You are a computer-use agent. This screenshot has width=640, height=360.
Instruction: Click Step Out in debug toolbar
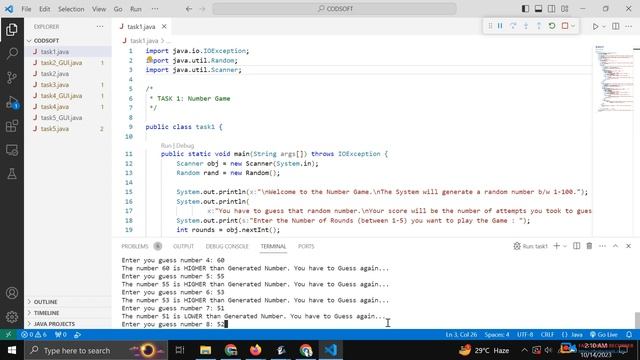[x=539, y=26]
